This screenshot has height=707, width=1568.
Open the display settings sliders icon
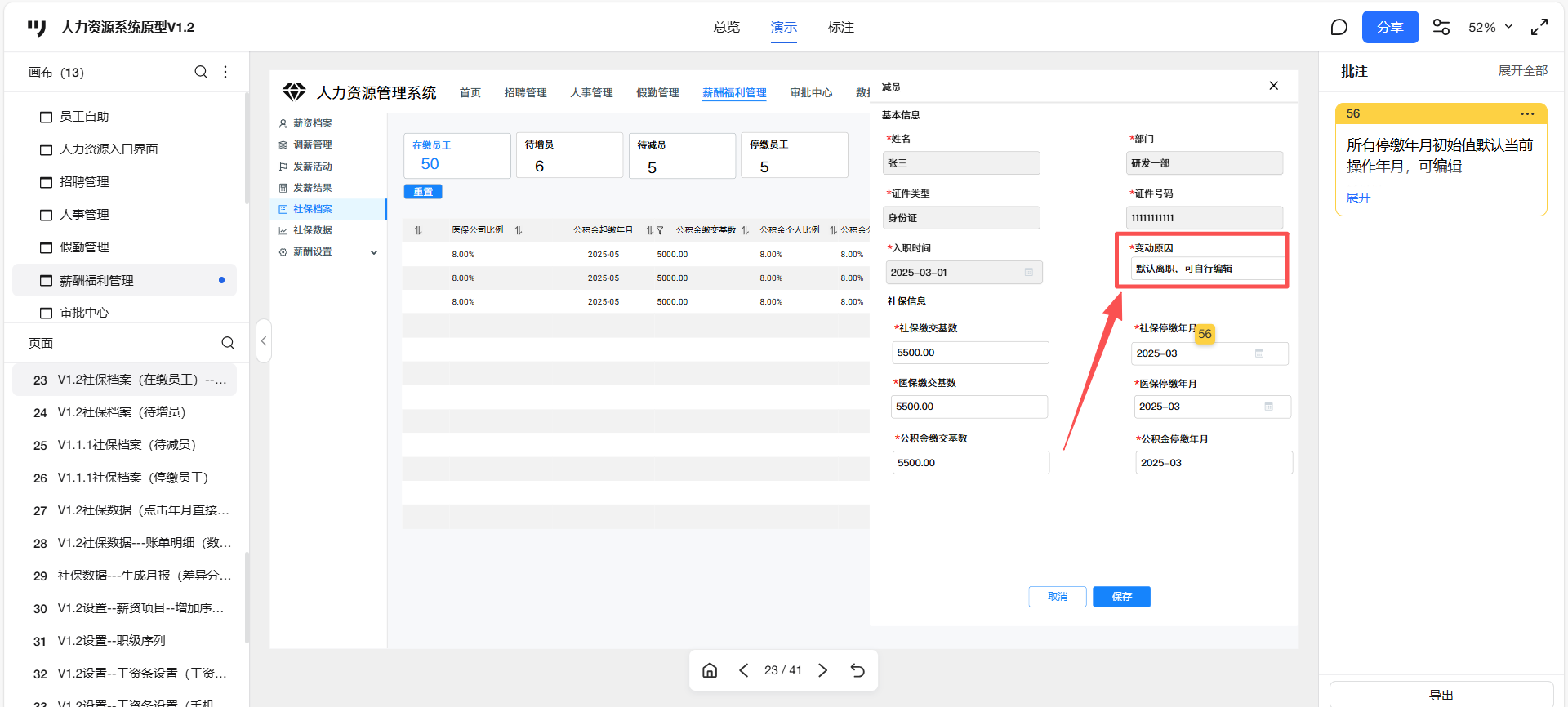[x=1441, y=28]
